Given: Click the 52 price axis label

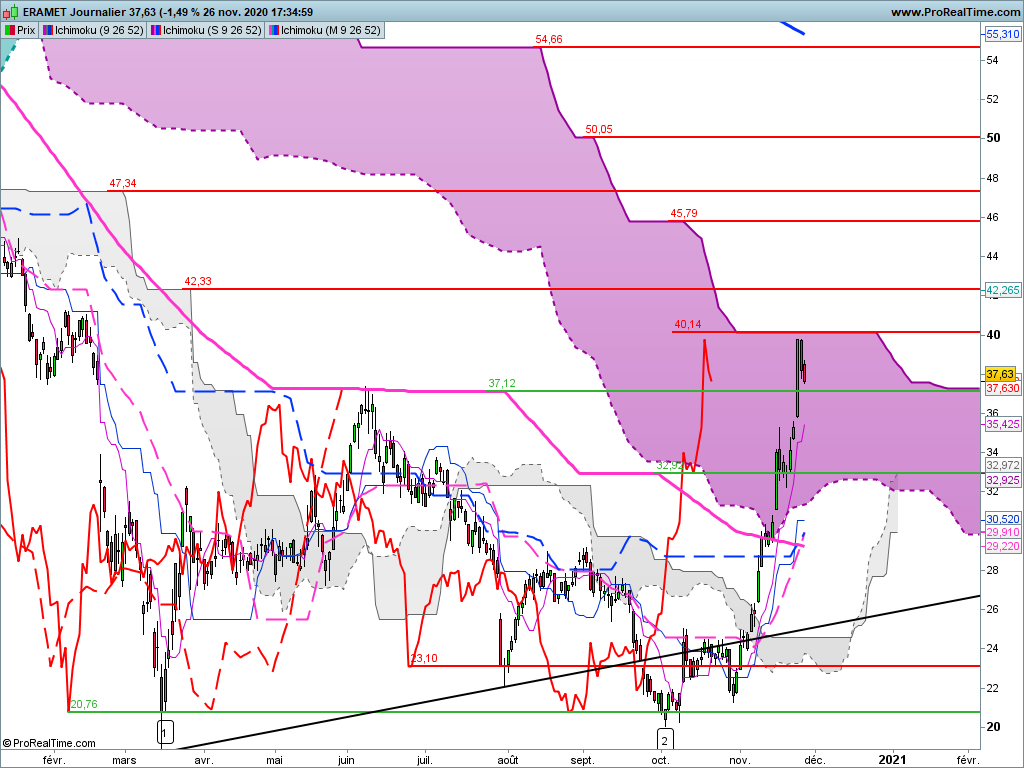Looking at the screenshot, I should (x=993, y=99).
